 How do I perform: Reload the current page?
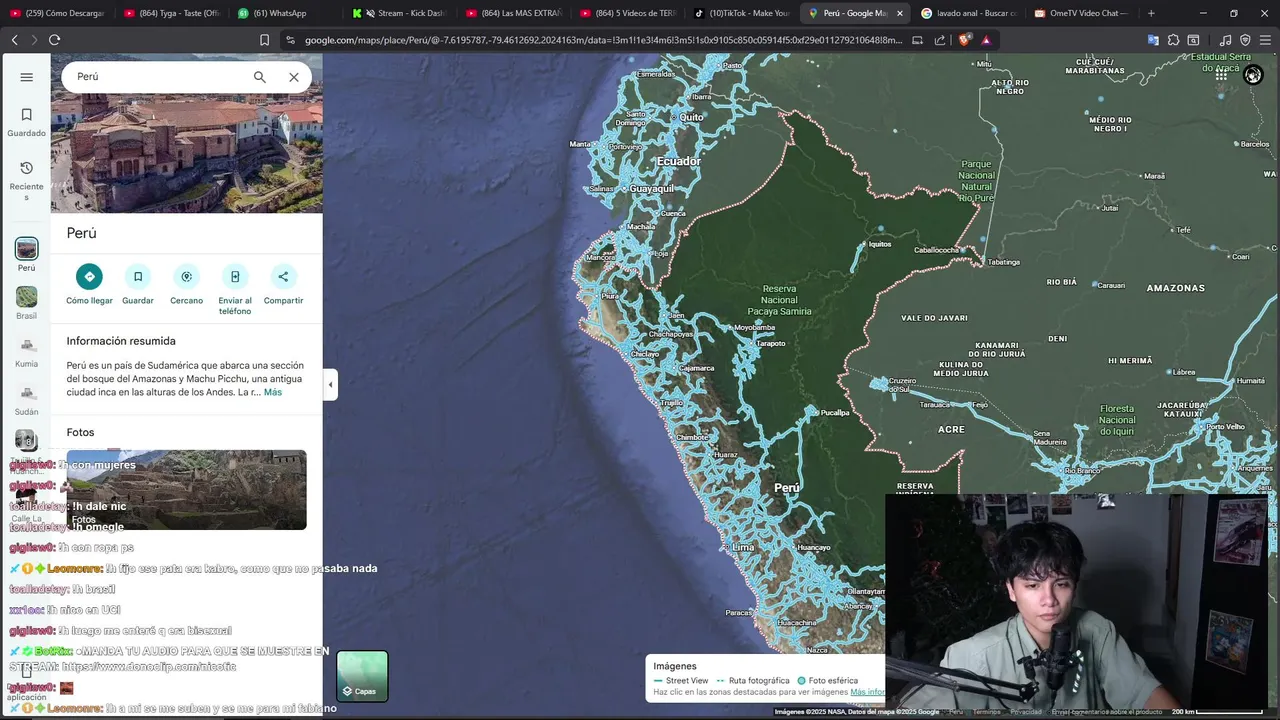point(54,40)
